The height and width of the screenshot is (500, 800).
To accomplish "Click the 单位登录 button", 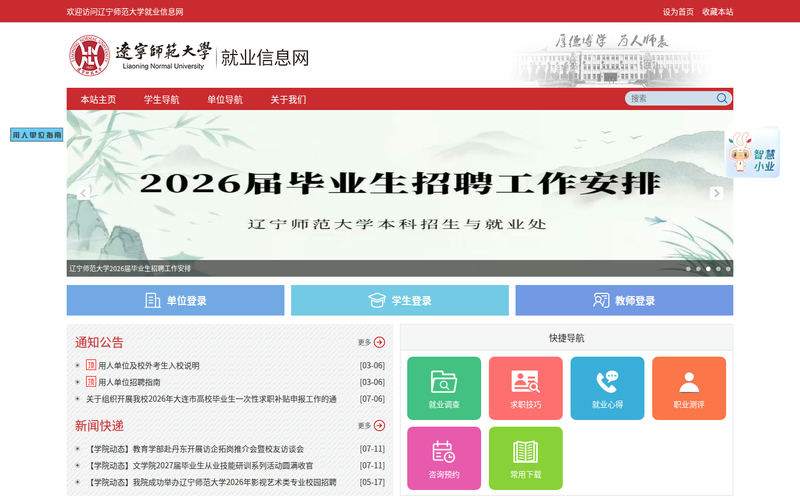I will 176,300.
